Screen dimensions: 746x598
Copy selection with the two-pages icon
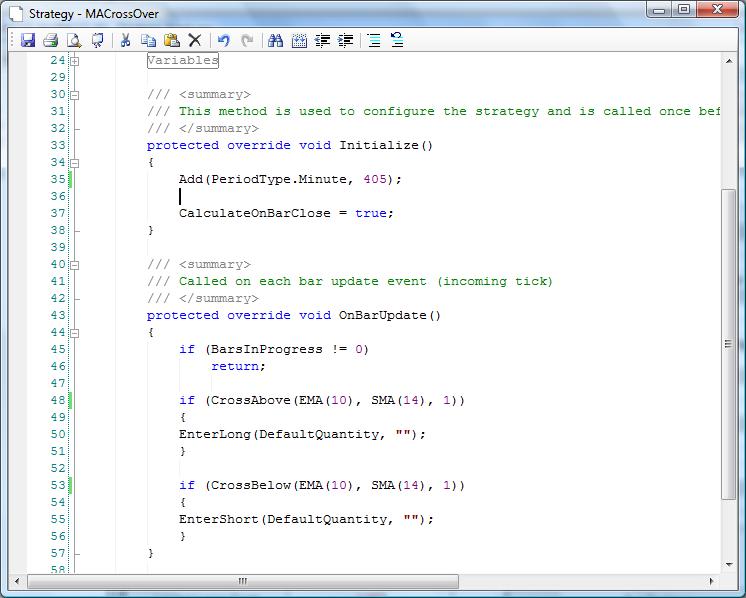click(x=148, y=40)
